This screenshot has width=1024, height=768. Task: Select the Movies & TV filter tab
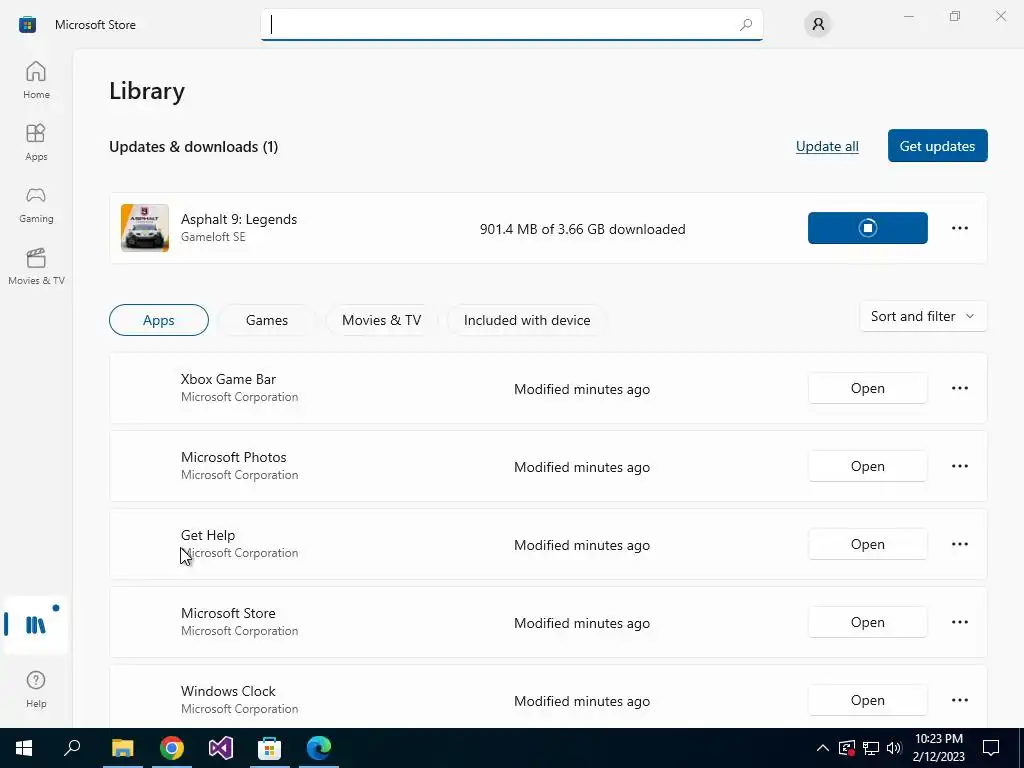coord(381,320)
